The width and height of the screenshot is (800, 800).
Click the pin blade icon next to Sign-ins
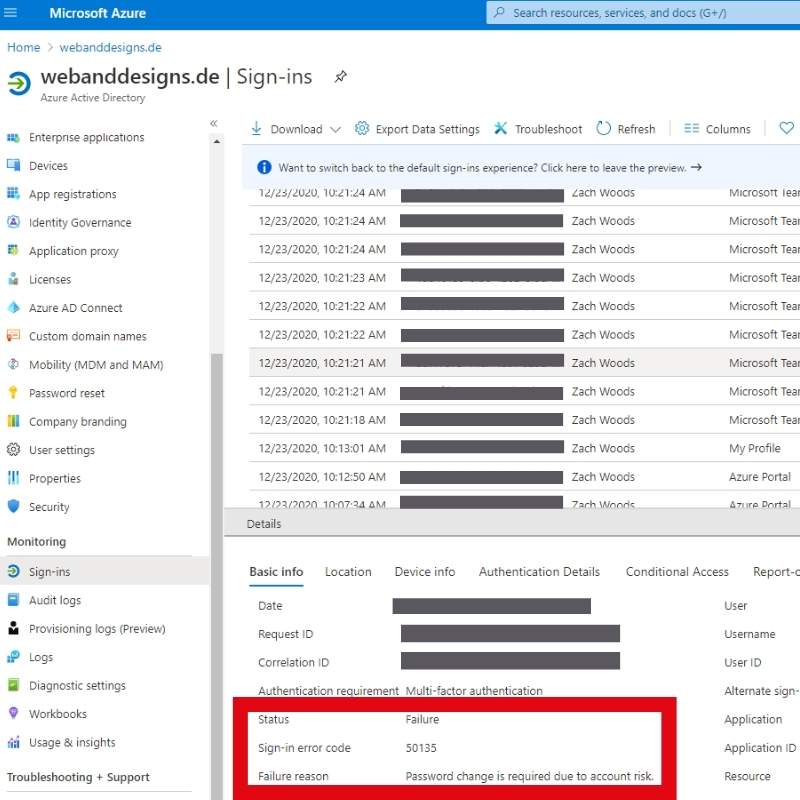click(340, 77)
